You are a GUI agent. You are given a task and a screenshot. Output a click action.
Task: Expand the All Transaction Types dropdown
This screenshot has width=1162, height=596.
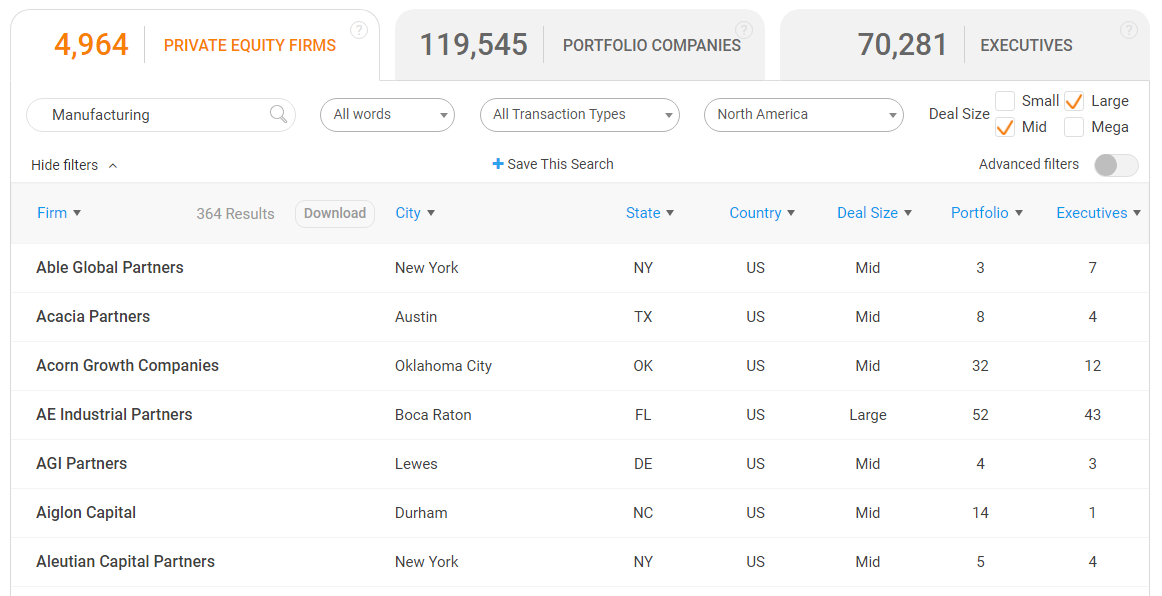[x=580, y=114]
